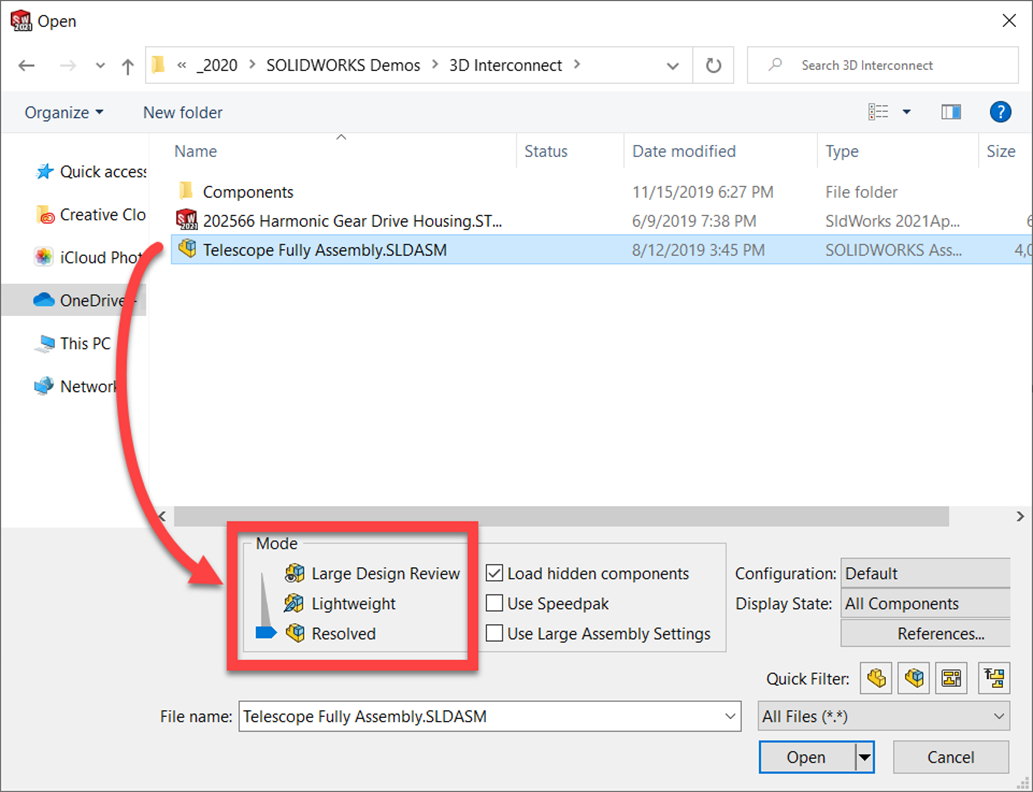Navigate to SOLIDWORKS Demos breadcrumb
Screen dimensions: 1033x792
coord(343,65)
